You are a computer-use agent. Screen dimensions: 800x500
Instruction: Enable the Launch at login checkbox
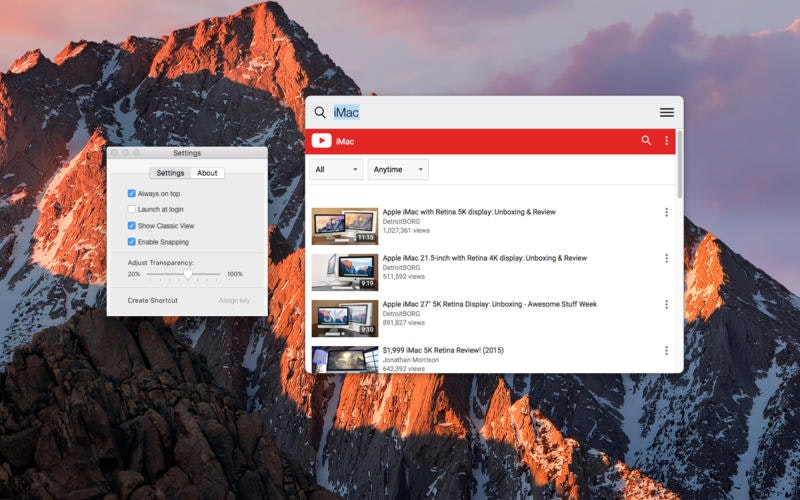coord(132,209)
